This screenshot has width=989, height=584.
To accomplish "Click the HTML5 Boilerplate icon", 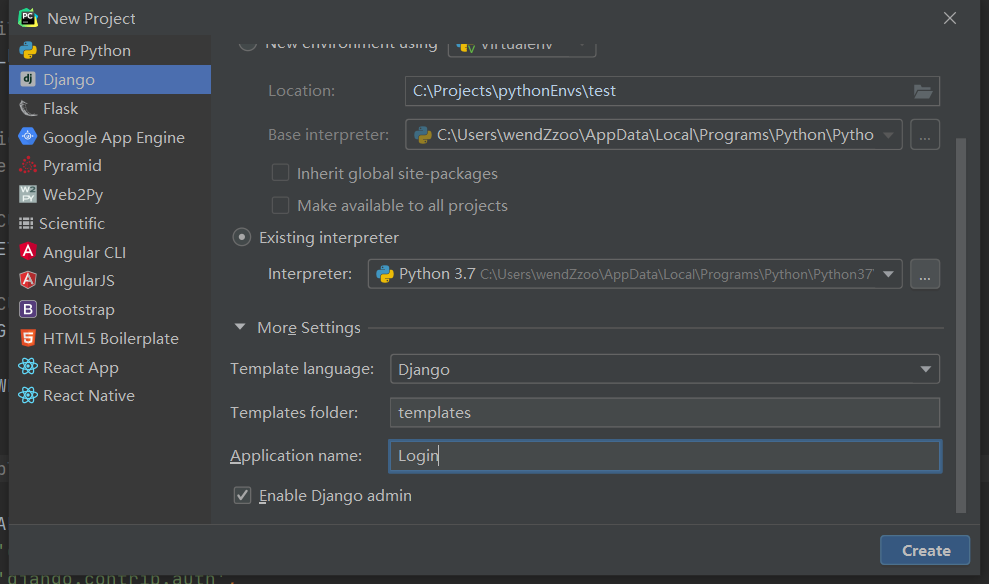I will point(28,338).
